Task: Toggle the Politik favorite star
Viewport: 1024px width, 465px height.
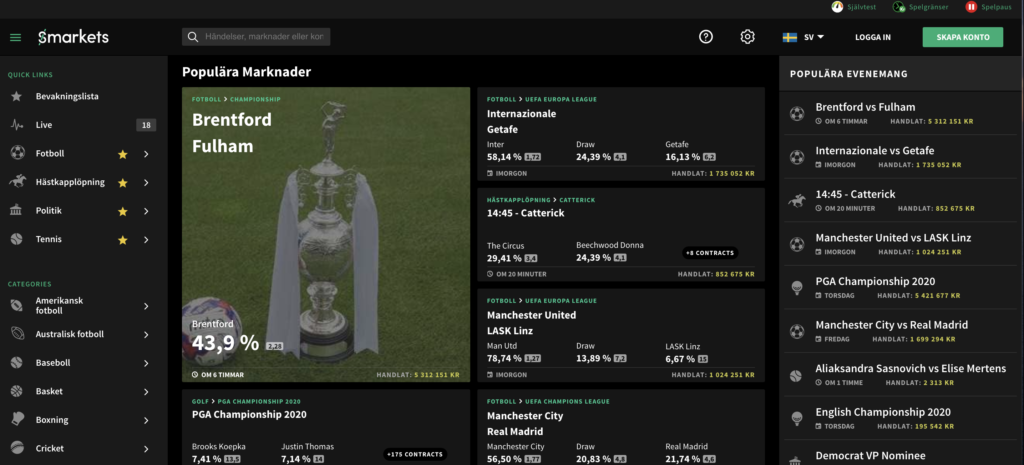Action: pyautogui.click(x=122, y=212)
